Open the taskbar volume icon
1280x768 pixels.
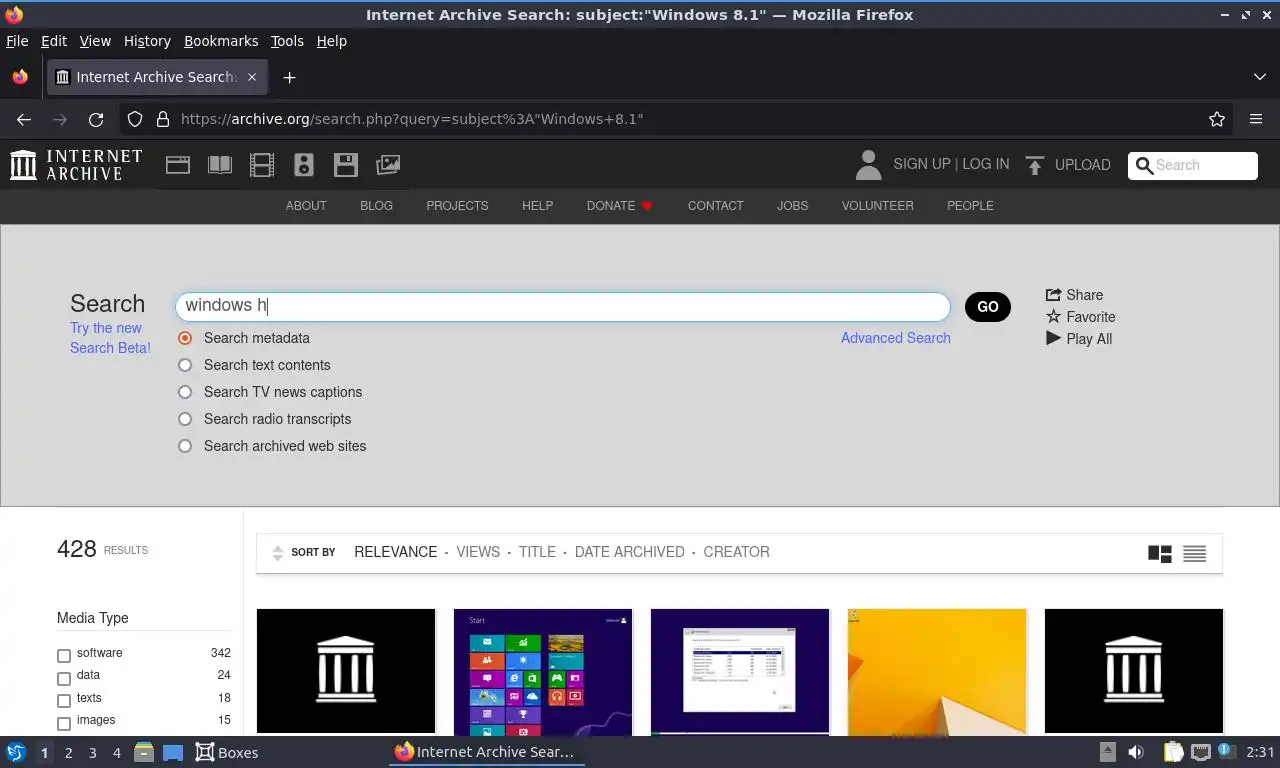[1136, 752]
